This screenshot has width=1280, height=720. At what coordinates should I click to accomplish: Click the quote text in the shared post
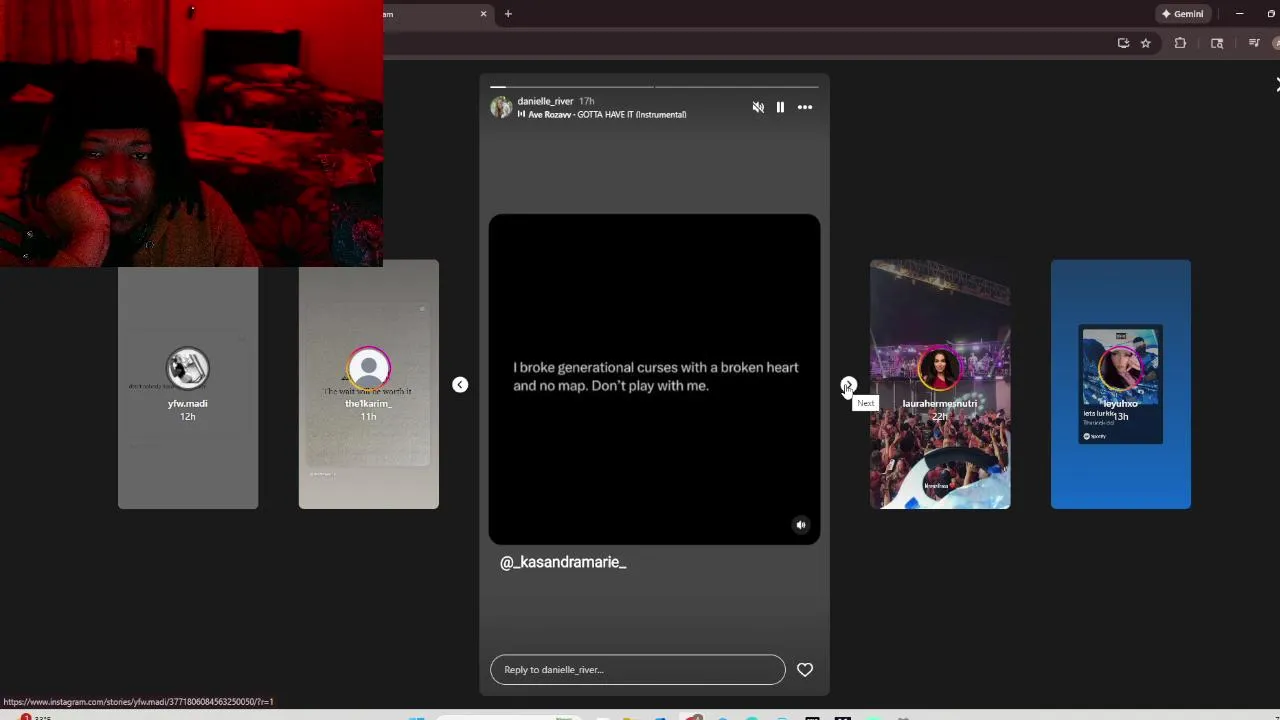pyautogui.click(x=656, y=376)
